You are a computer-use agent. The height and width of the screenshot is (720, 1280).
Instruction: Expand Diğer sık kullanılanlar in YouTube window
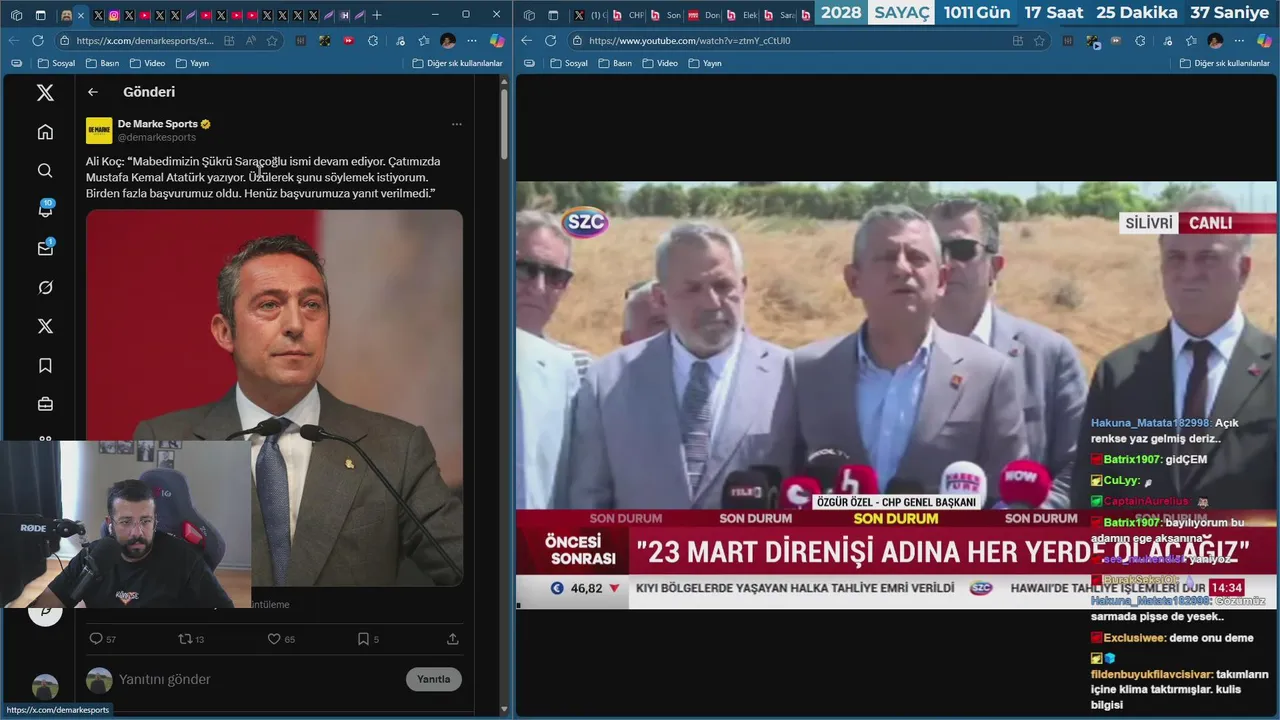tap(1225, 63)
